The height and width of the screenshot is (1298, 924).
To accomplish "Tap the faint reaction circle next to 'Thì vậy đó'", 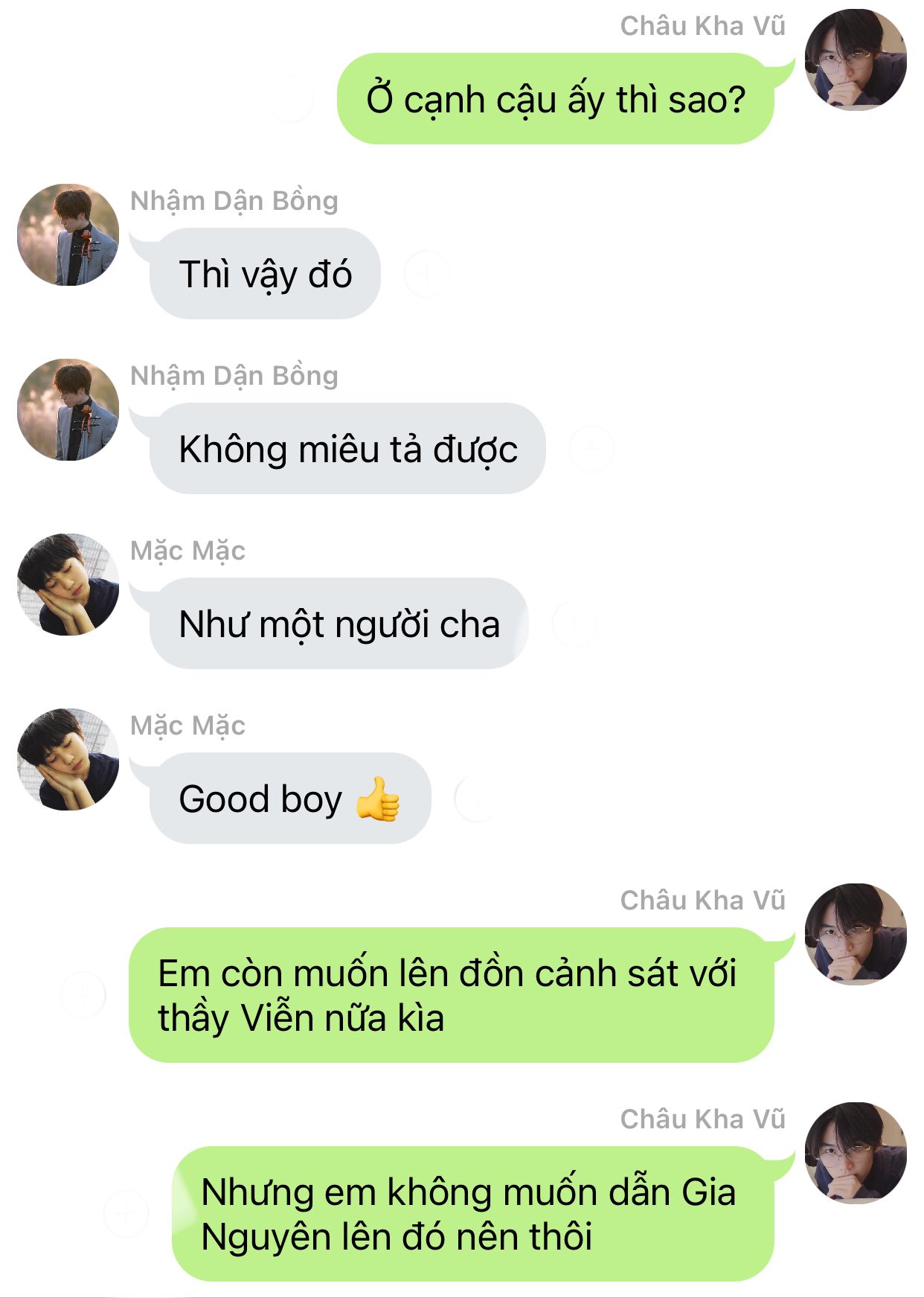I will (426, 274).
